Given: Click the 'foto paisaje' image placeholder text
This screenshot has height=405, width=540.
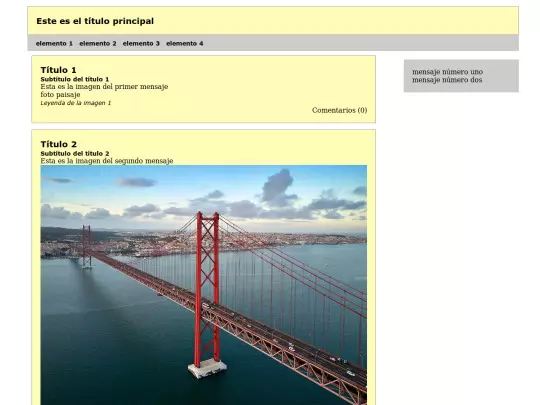Looking at the screenshot, I should pos(60,94).
